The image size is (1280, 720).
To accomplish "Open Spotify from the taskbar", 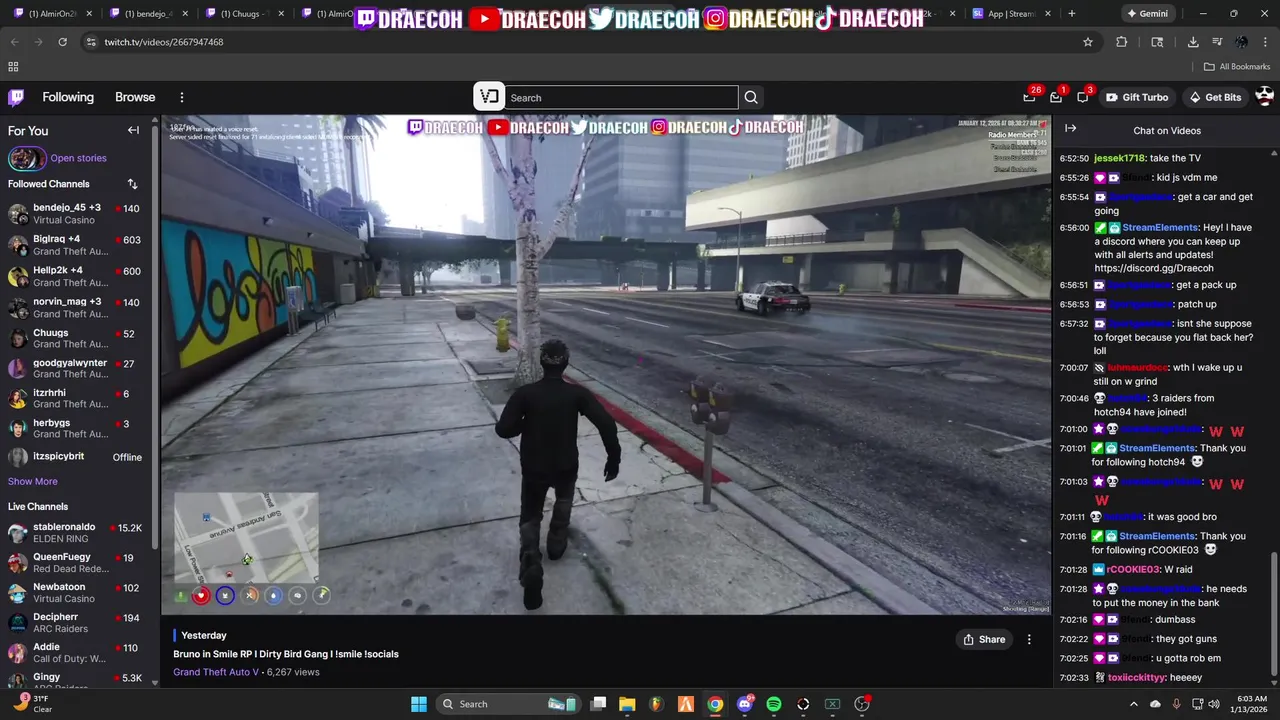I will 774,704.
